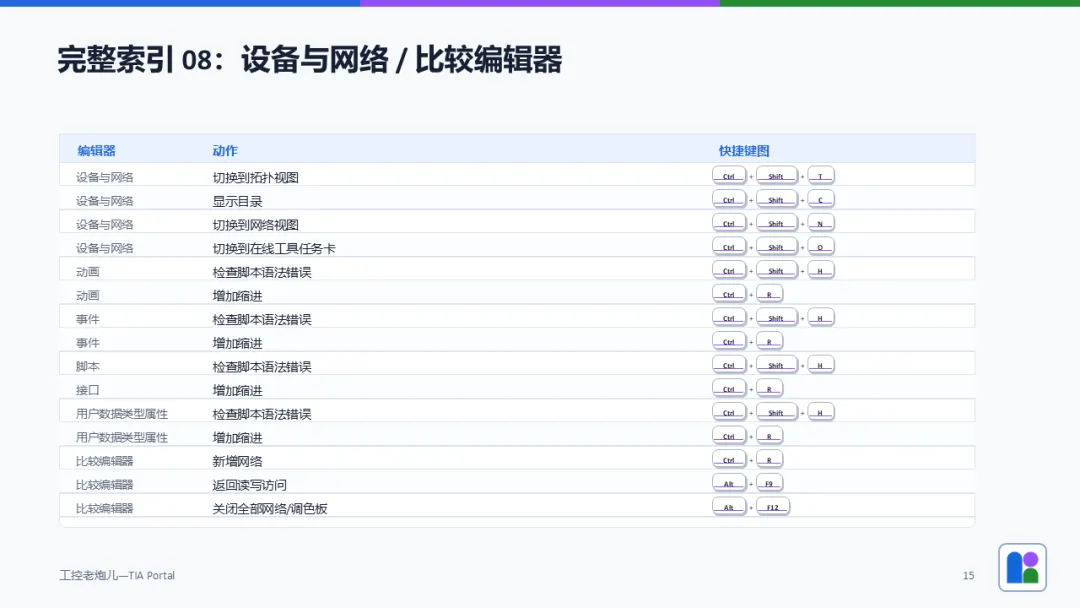Click the R key cap in the 接口 row
1080x608 pixels.
769,389
